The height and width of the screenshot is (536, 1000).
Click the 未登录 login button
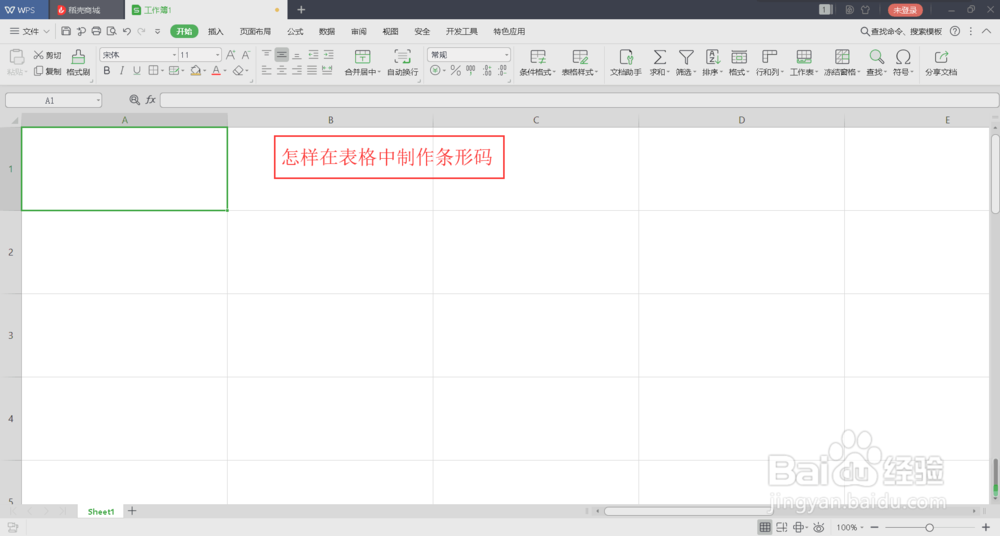click(x=905, y=10)
